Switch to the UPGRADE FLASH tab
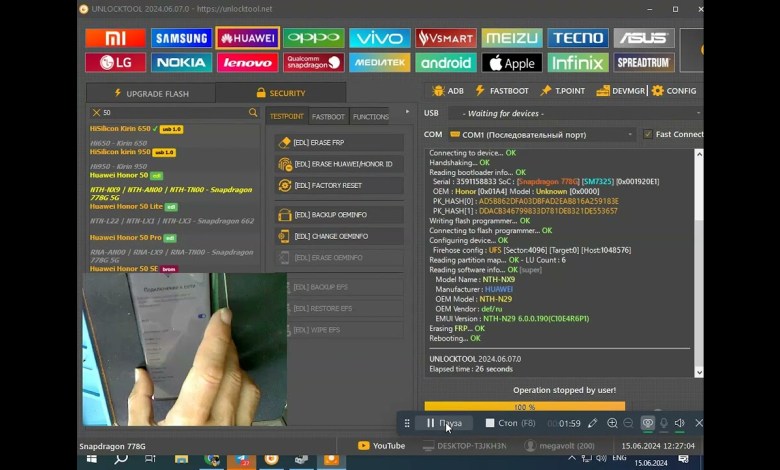Image resolution: width=780 pixels, height=470 pixels. [148, 93]
